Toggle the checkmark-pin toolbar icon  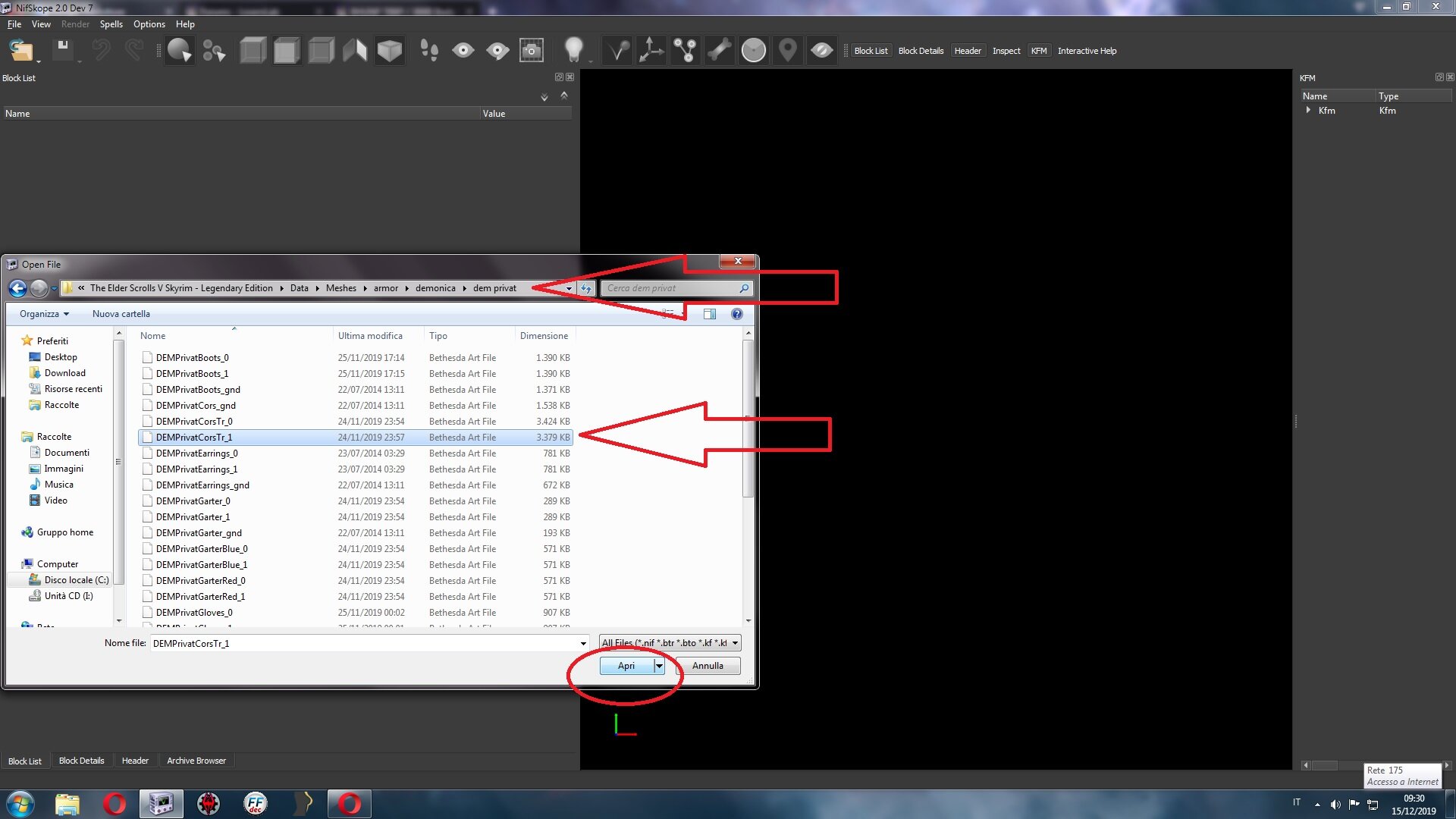617,51
